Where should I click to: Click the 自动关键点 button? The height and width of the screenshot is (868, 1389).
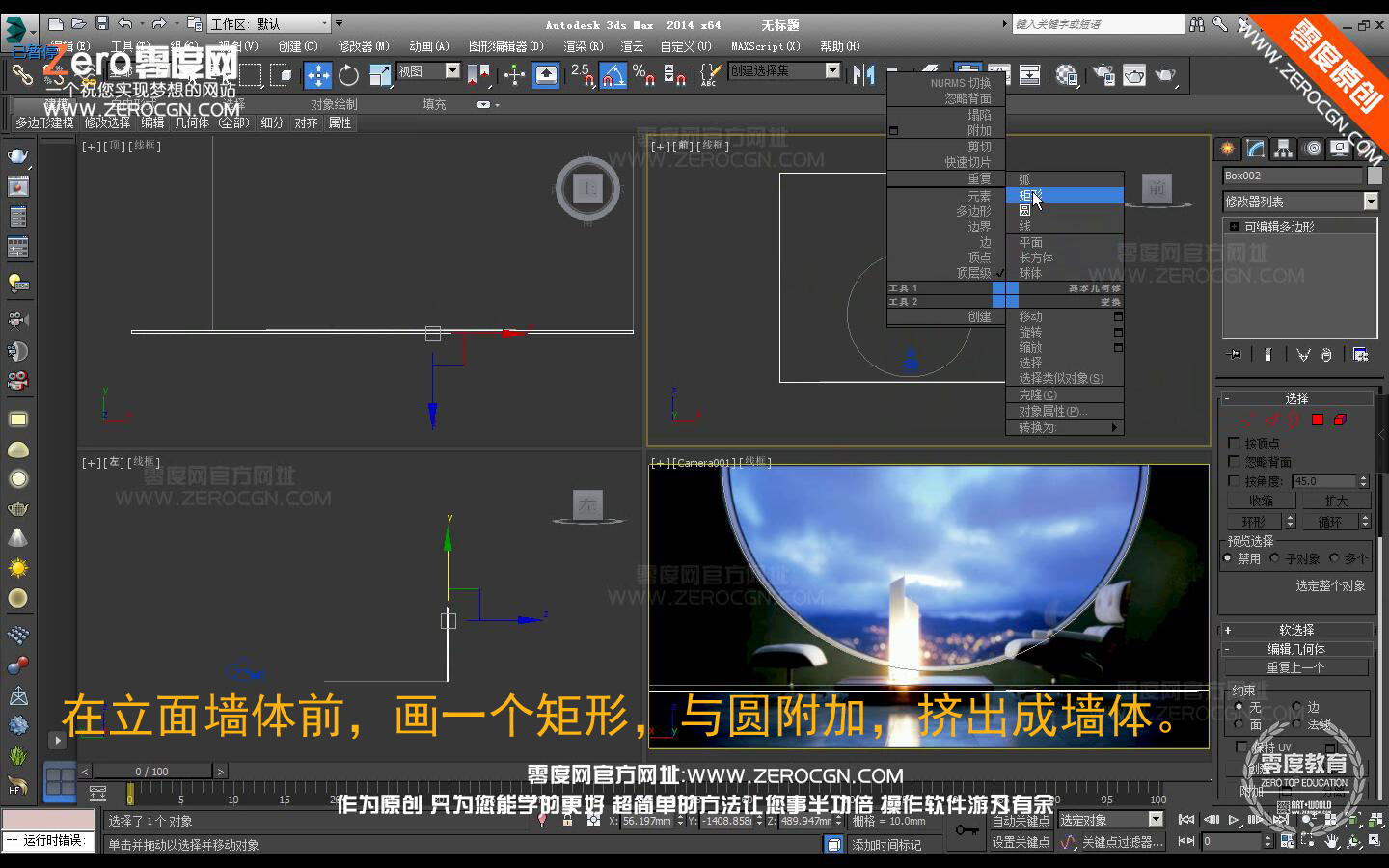(x=1021, y=821)
